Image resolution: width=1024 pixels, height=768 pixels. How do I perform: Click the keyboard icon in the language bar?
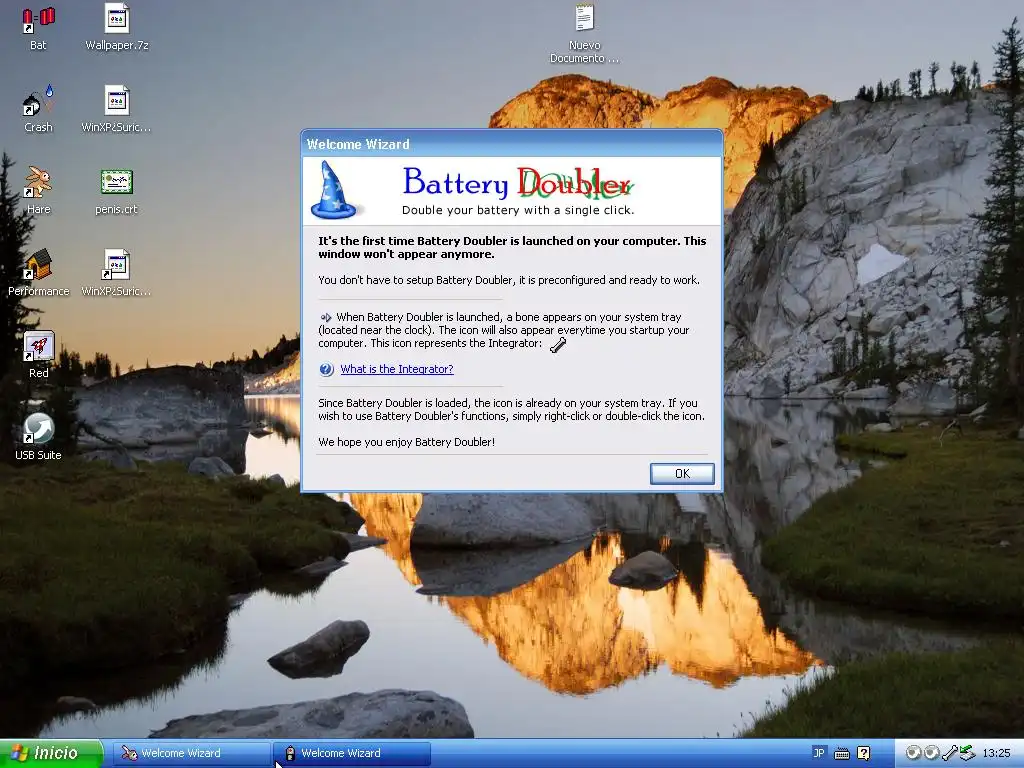(842, 754)
